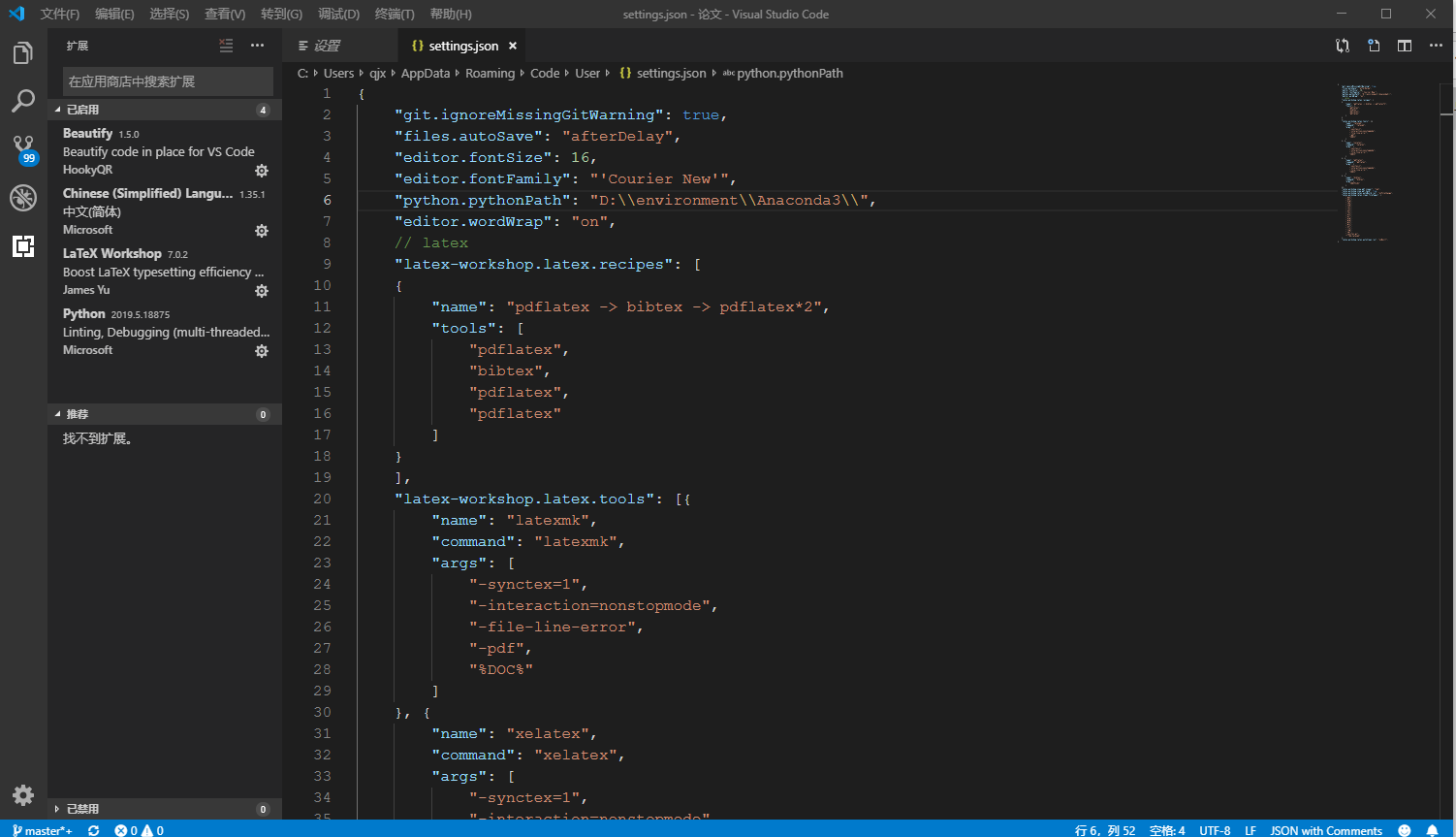
Task: Click the "xelatex" name value on line 31
Action: [x=548, y=733]
